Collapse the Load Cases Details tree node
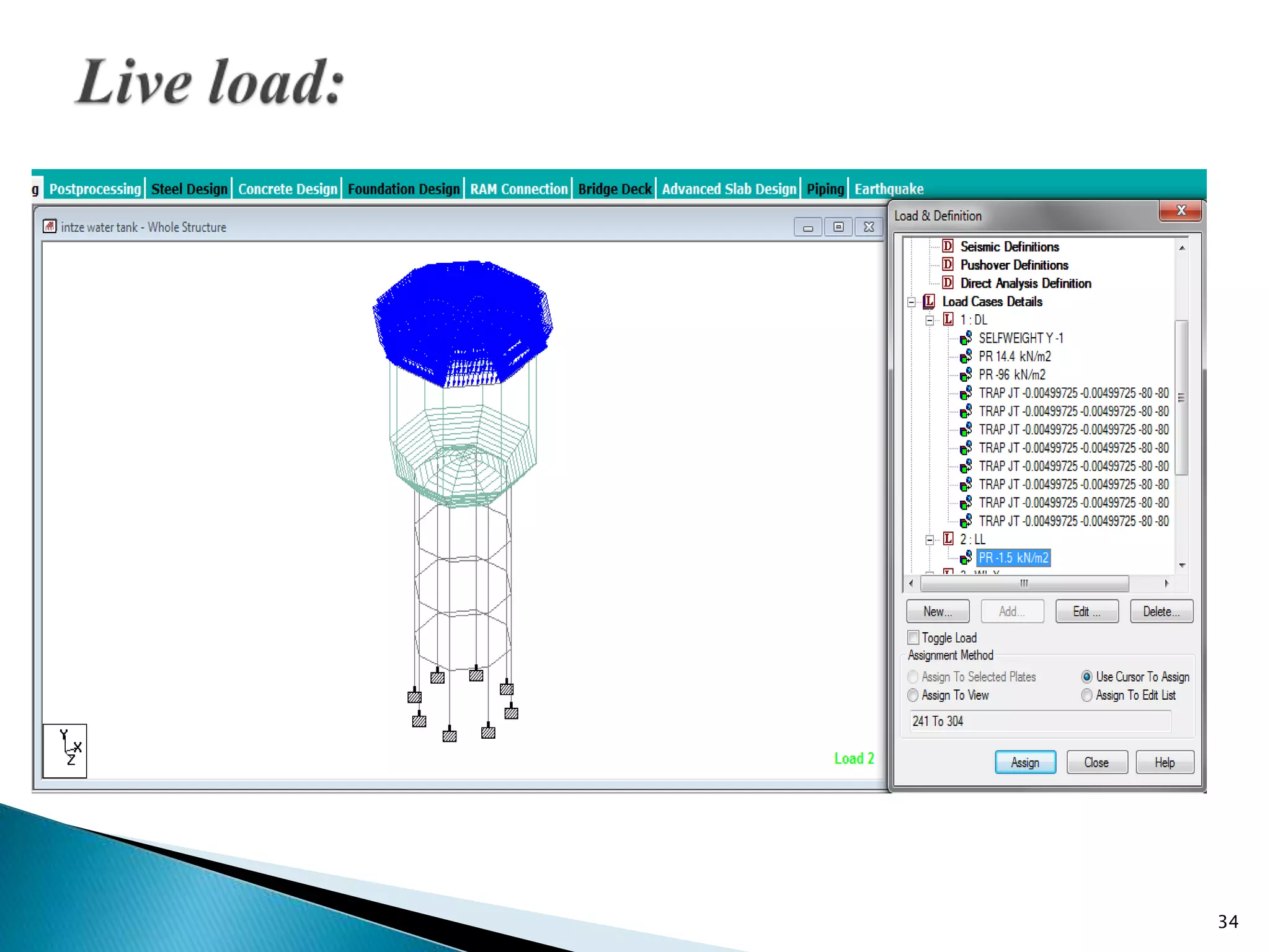Image resolution: width=1270 pixels, height=952 pixels. pyautogui.click(x=912, y=302)
